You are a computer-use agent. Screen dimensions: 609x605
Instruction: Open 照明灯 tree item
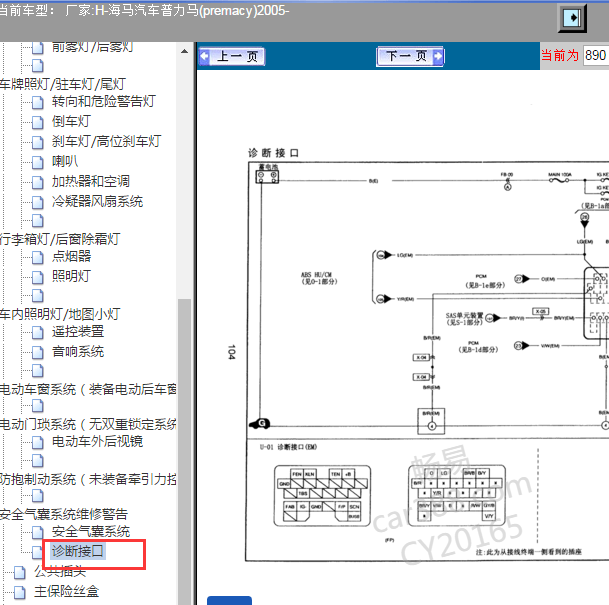(x=71, y=276)
